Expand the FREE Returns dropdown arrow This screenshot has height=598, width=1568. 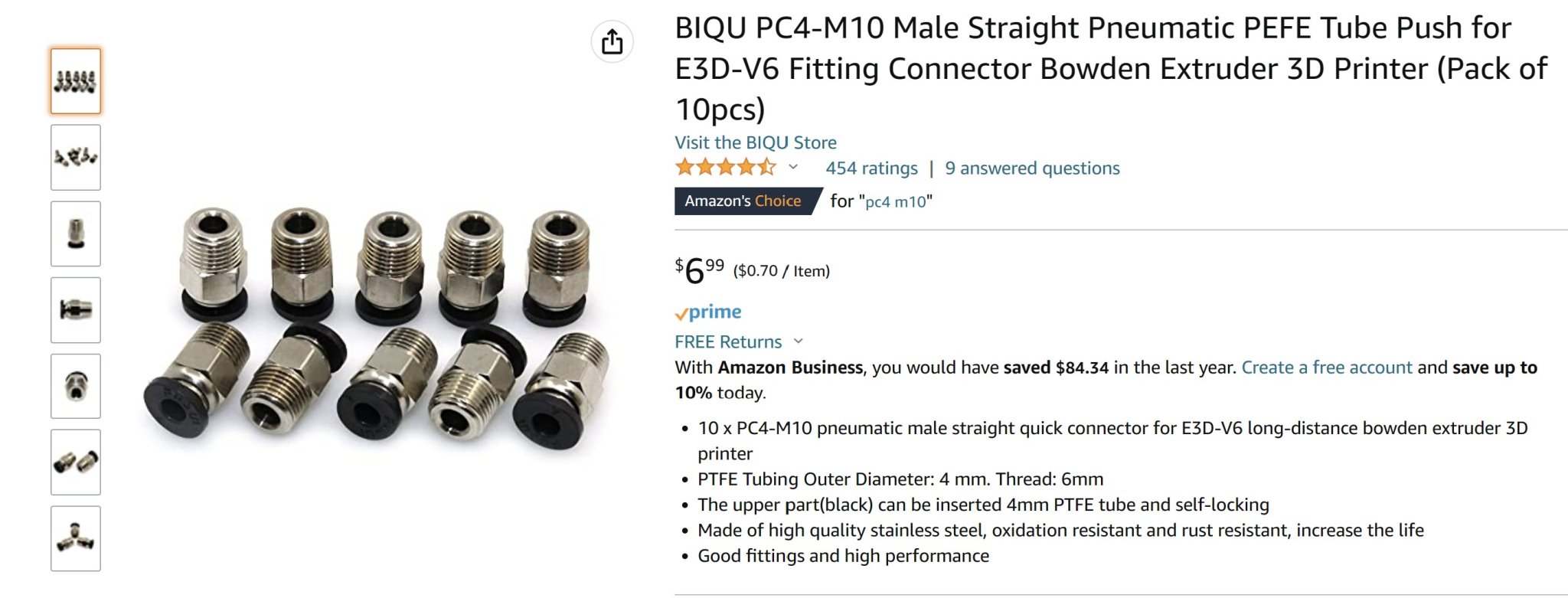pyautogui.click(x=799, y=341)
